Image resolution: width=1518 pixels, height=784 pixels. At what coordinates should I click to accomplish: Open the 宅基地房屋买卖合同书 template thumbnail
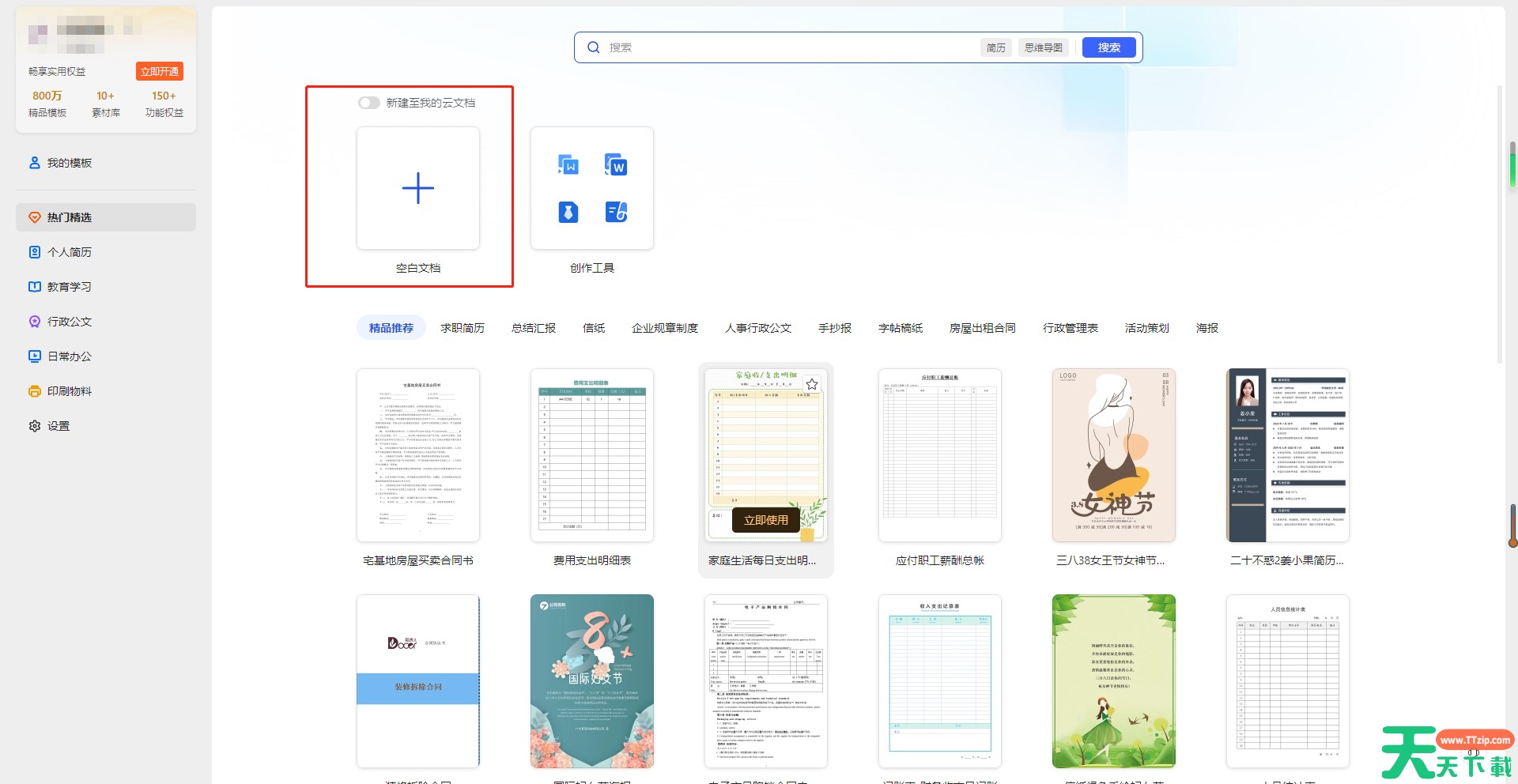coord(418,455)
